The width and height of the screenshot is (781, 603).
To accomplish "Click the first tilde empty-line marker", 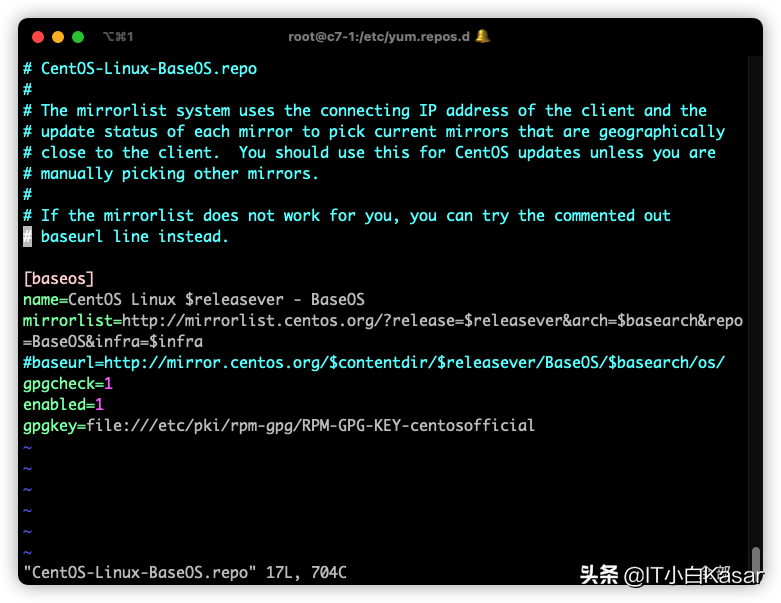I will pos(28,447).
